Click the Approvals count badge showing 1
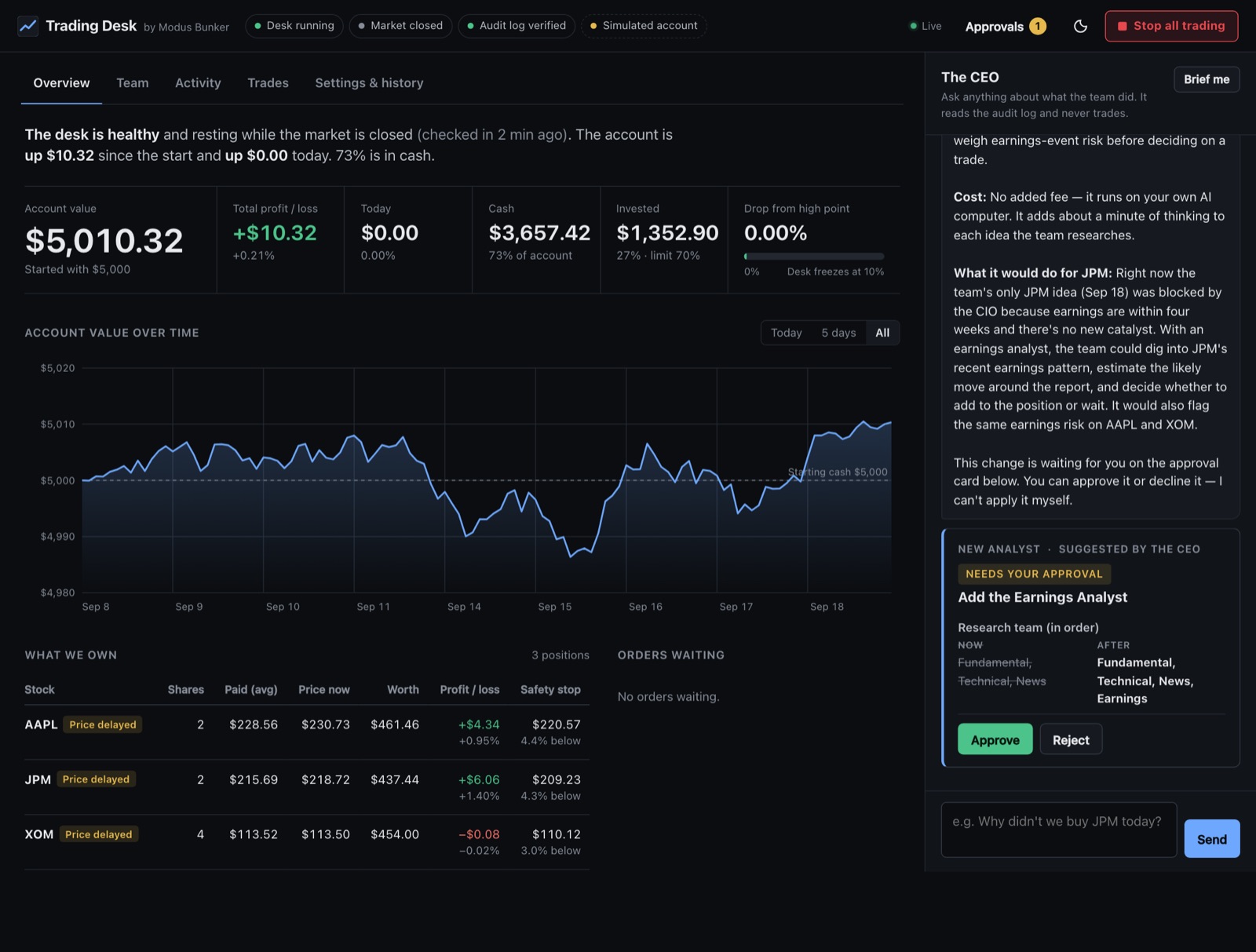 click(1037, 26)
